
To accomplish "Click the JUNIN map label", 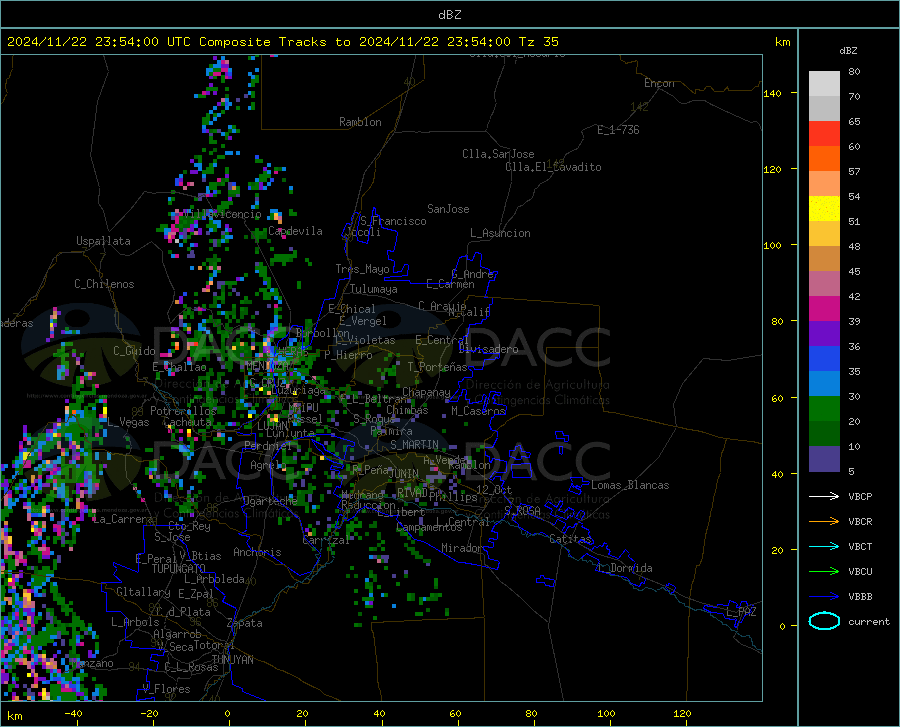I will point(404,474).
